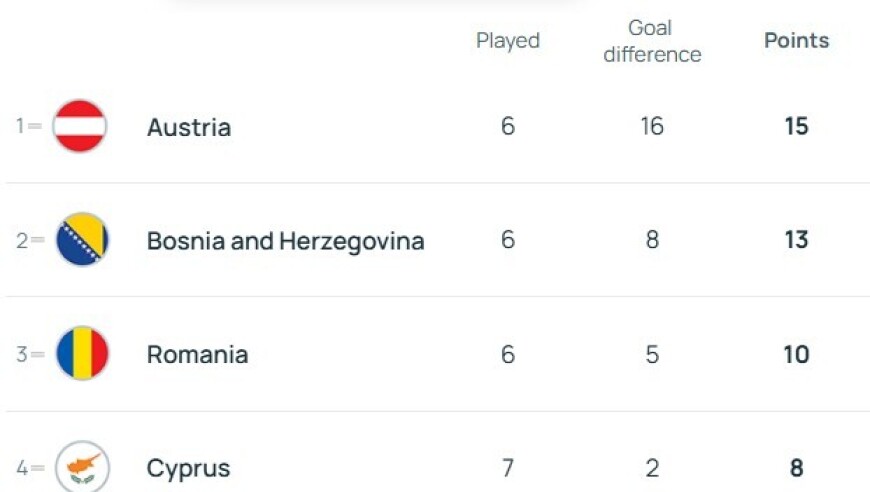Click Romania's 10 points value
This screenshot has height=492, width=870.
(796, 355)
